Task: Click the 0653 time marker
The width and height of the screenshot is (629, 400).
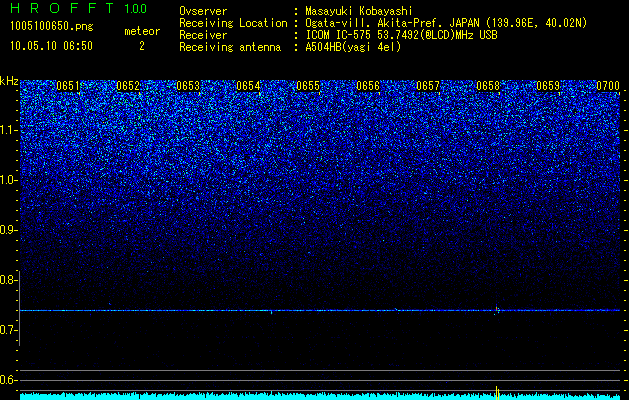Action: (x=188, y=86)
